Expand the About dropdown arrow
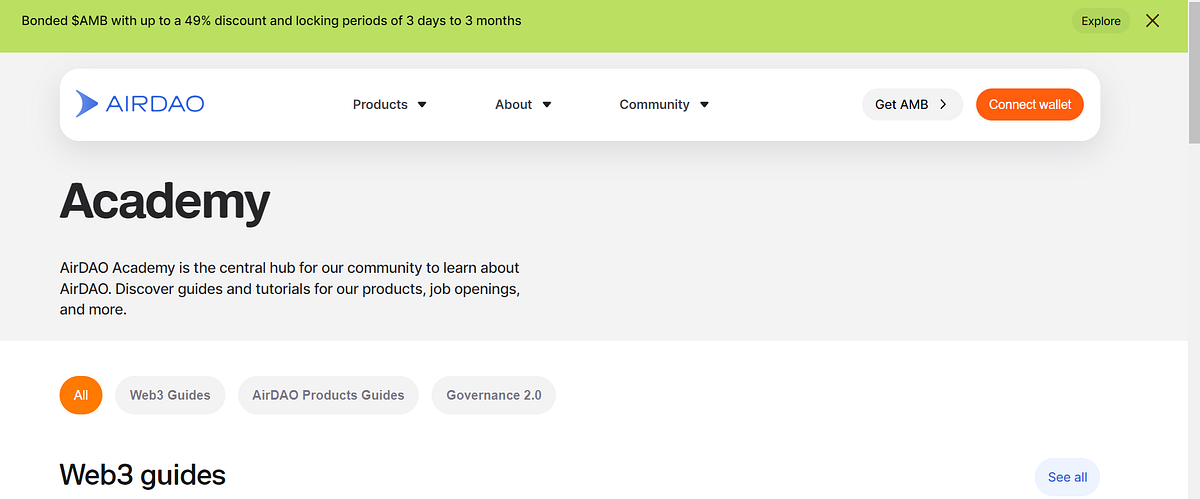 pyautogui.click(x=547, y=104)
